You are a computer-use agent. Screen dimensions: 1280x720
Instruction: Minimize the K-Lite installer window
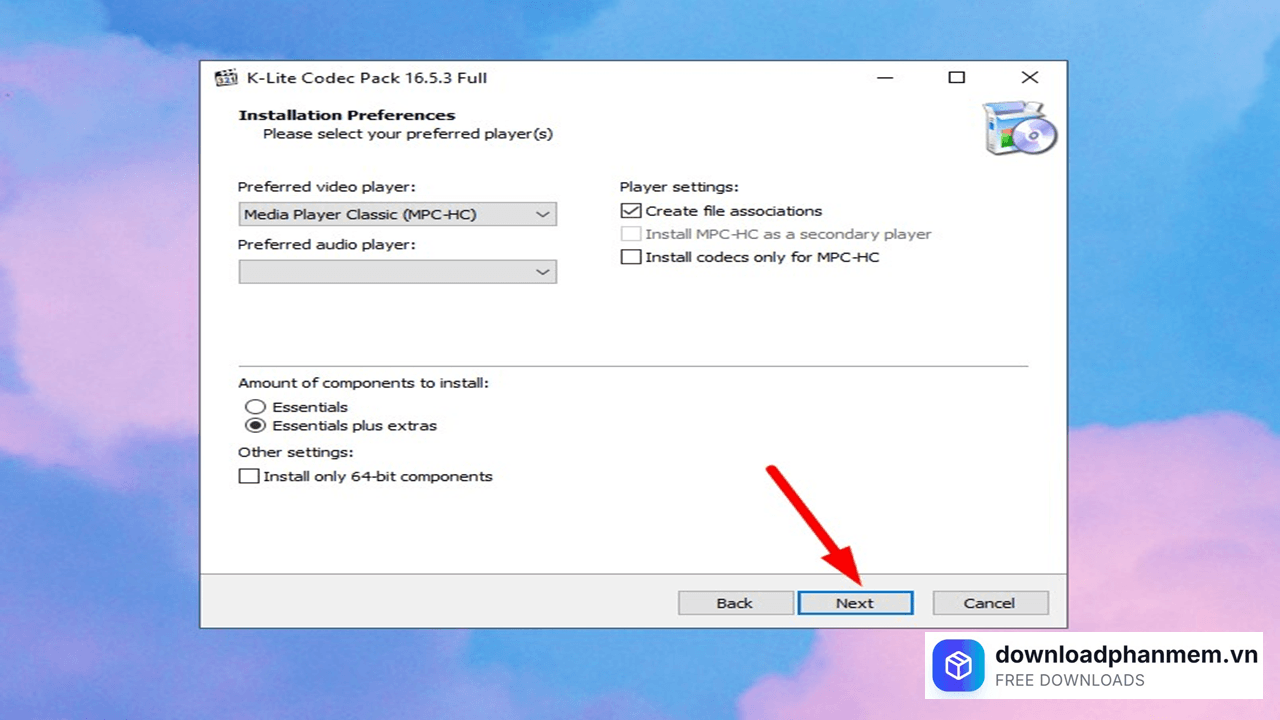coord(885,78)
